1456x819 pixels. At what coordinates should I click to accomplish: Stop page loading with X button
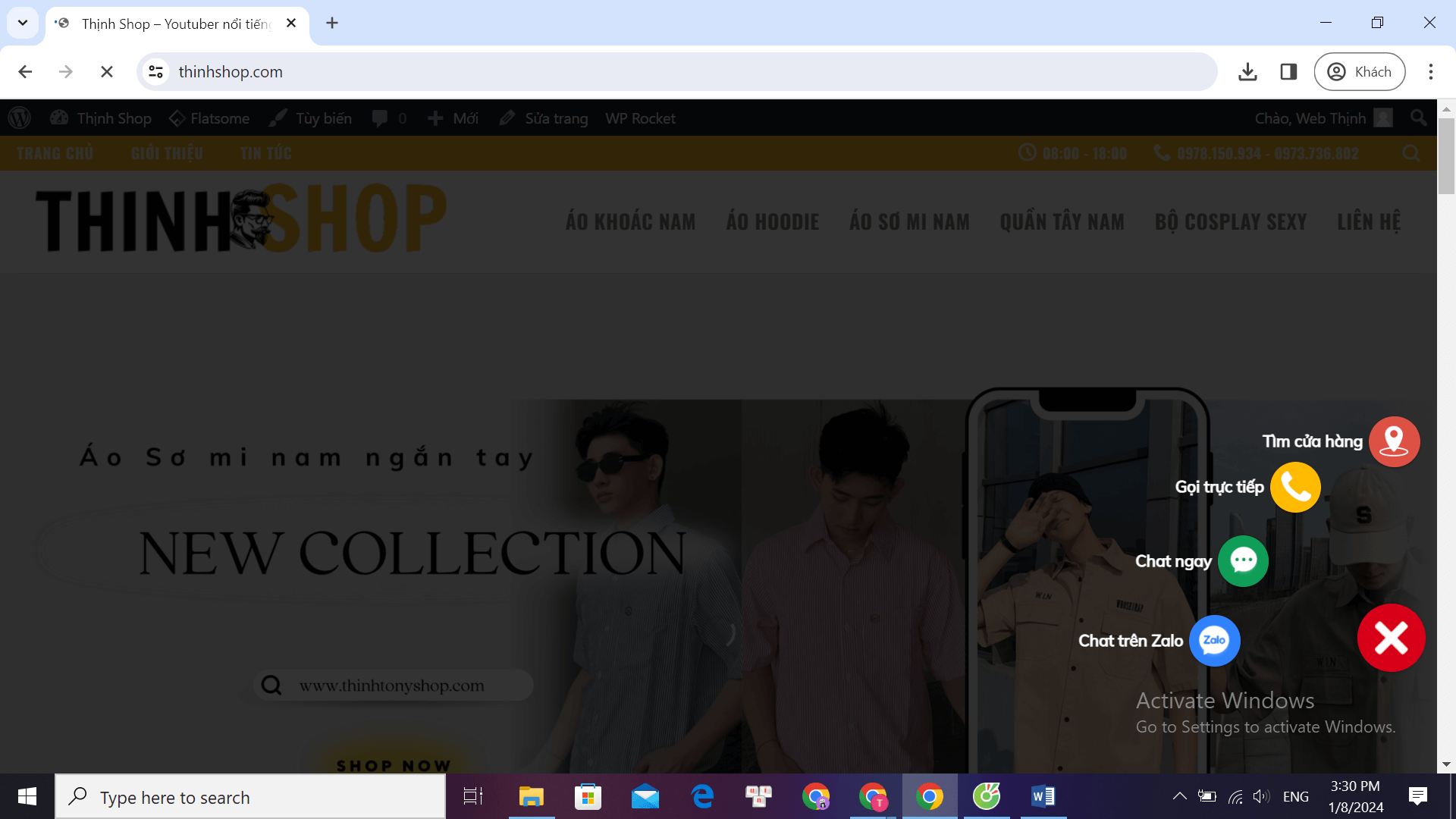[107, 71]
